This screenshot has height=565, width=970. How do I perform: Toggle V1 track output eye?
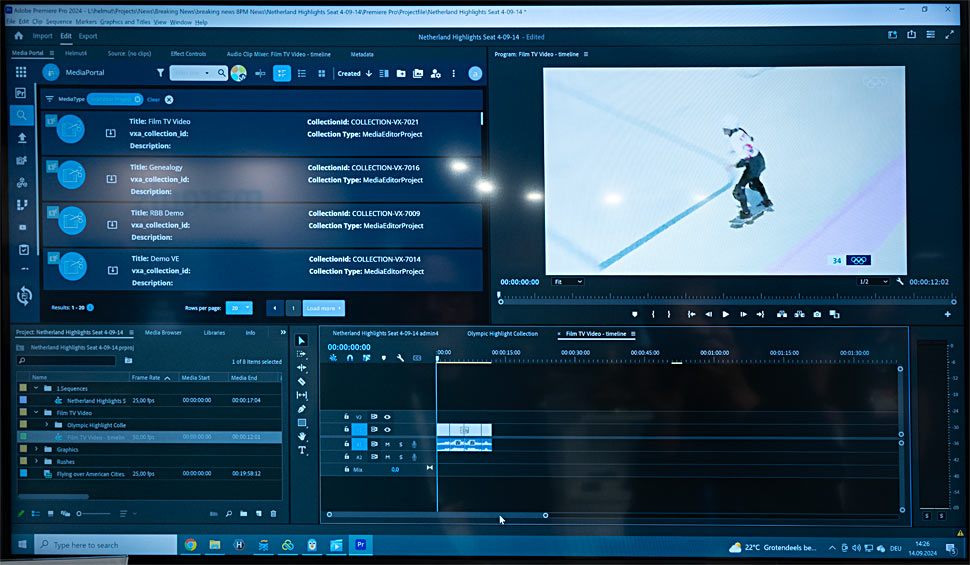pos(387,429)
